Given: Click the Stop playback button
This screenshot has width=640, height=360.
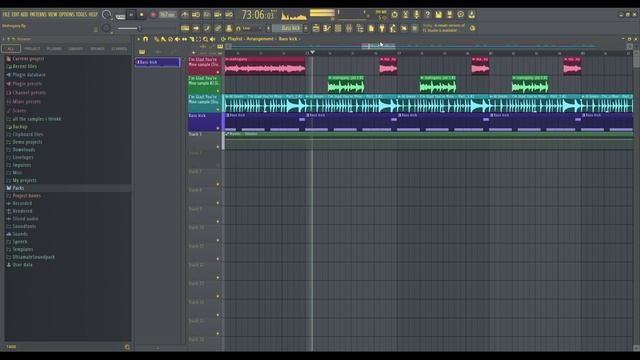Looking at the screenshot, I should point(142,15).
